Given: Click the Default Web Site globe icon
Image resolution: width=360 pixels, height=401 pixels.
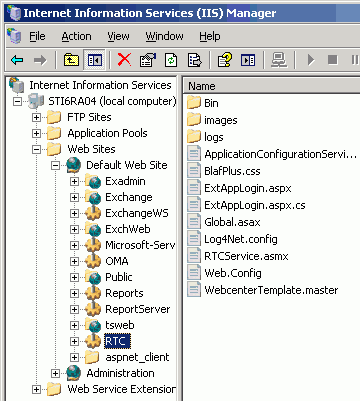Looking at the screenshot, I should [74, 165].
